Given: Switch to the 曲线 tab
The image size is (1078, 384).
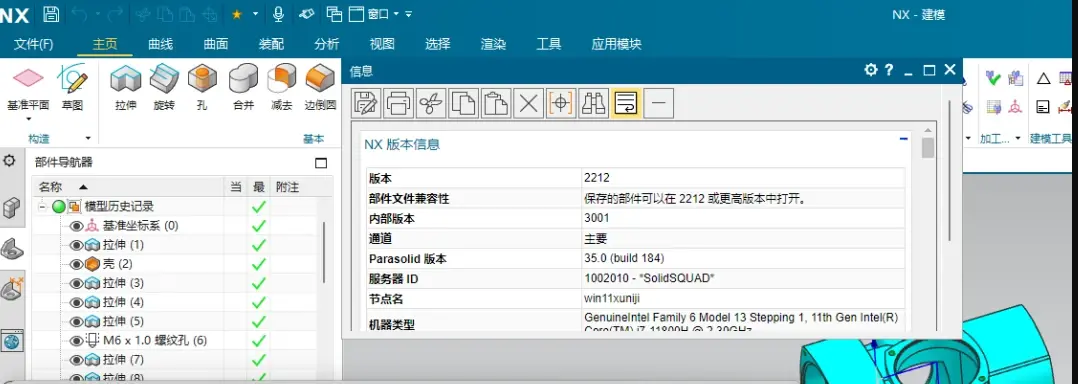Looking at the screenshot, I should pos(160,44).
